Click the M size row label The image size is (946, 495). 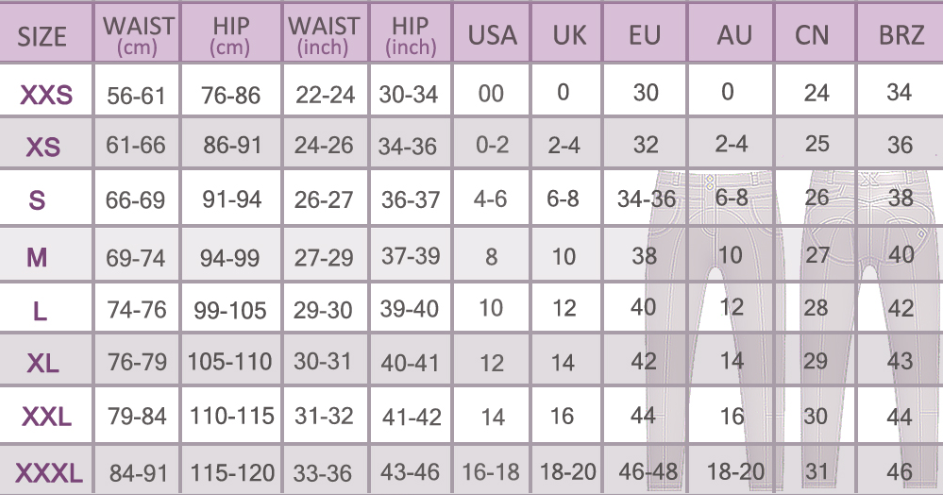[37, 257]
